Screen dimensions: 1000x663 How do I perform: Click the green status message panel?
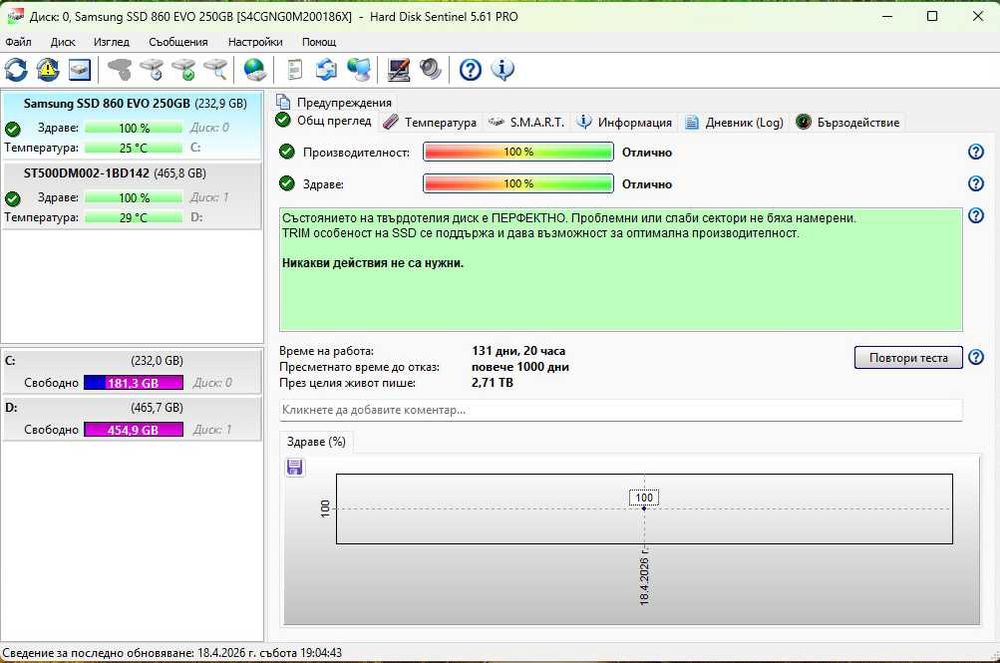pos(621,269)
